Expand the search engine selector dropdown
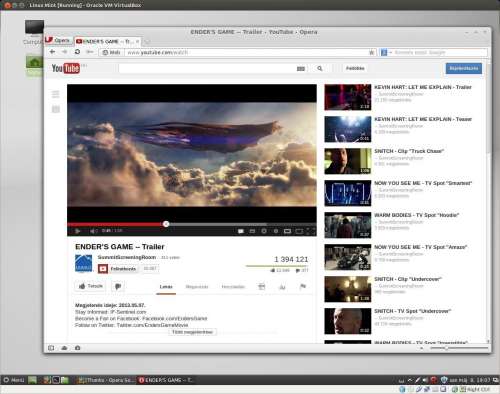The width and height of the screenshot is (500, 394). click(x=386, y=52)
